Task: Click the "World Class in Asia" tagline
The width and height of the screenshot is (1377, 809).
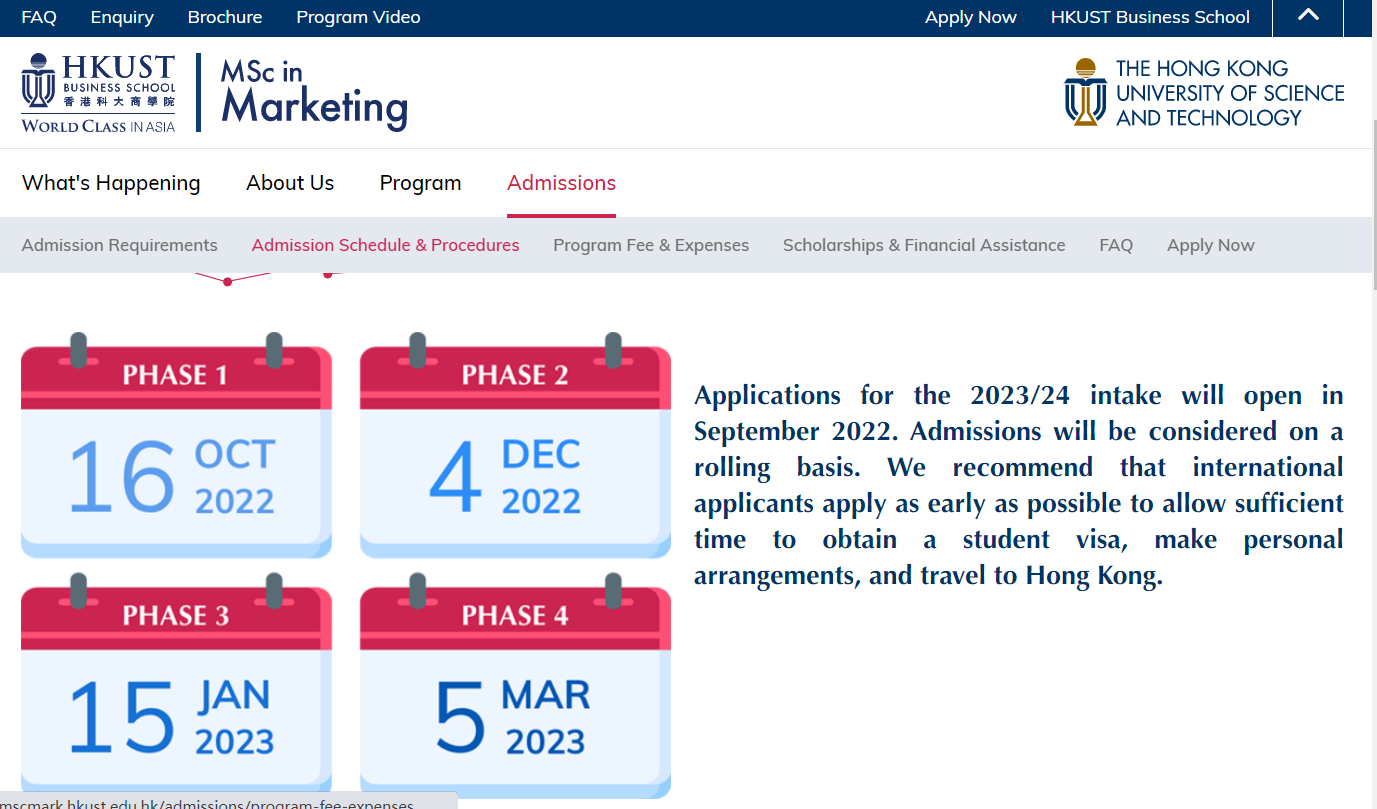Action: click(98, 126)
